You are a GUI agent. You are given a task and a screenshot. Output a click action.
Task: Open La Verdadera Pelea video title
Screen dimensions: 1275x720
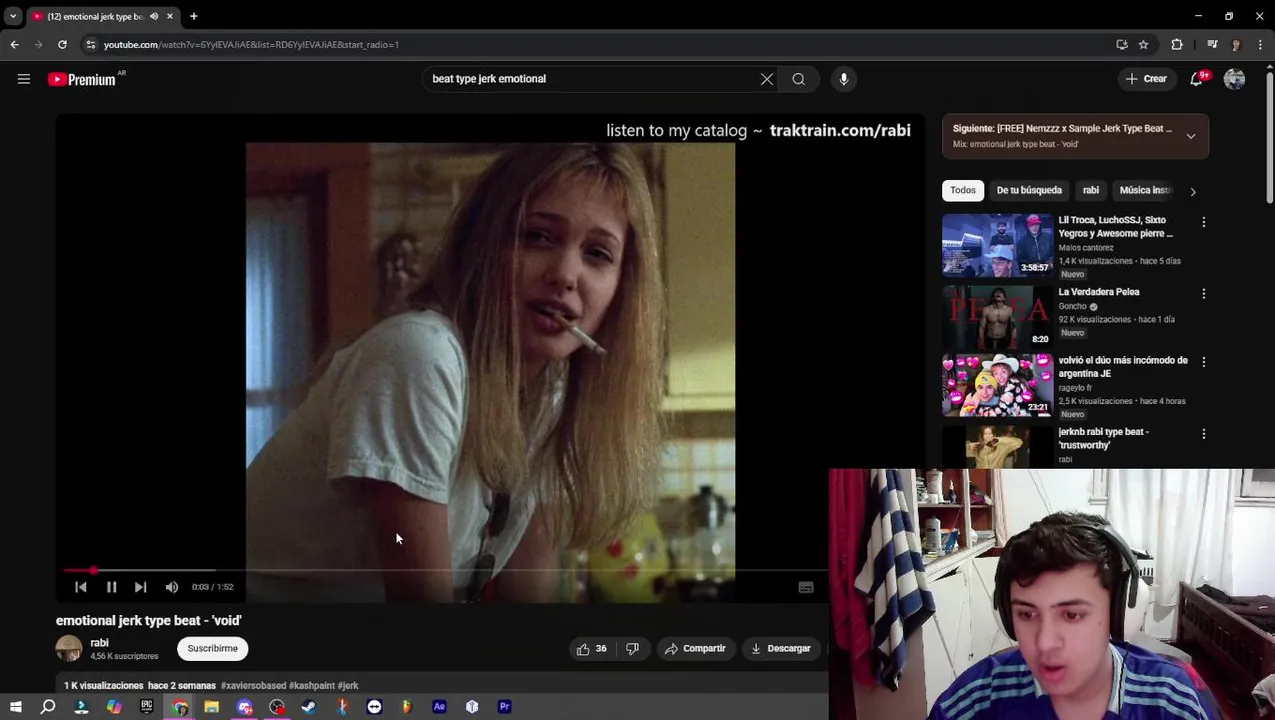(x=1099, y=292)
